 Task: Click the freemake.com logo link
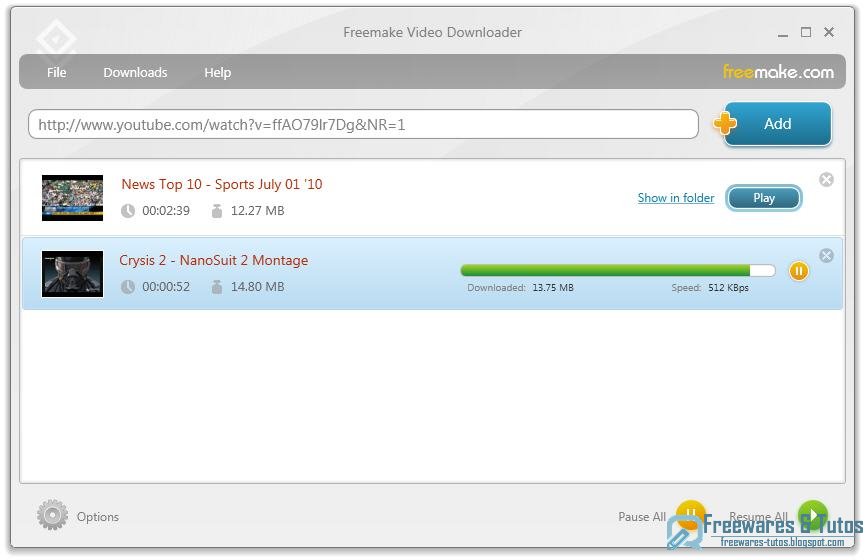(778, 72)
